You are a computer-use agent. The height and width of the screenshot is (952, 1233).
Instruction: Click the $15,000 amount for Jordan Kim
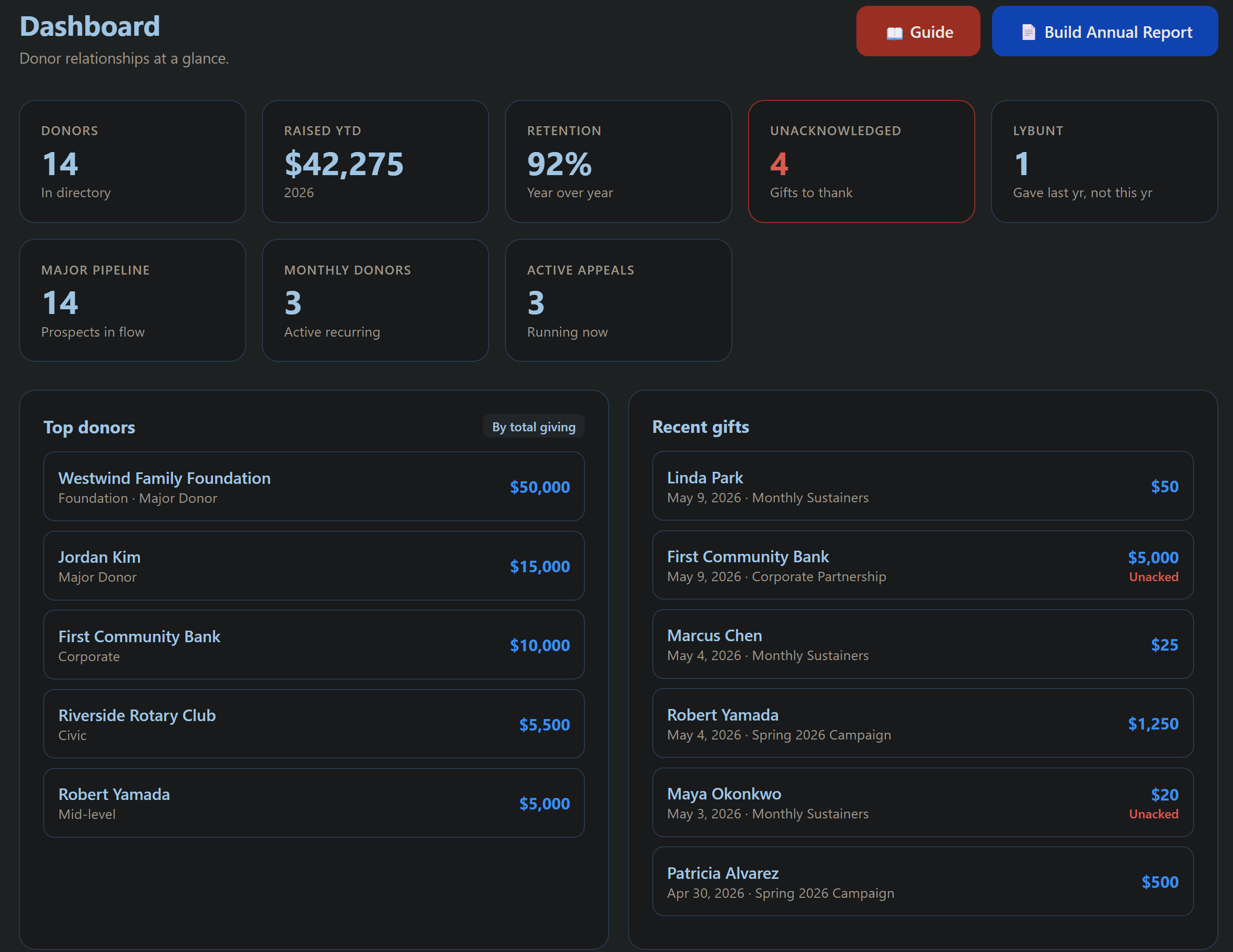click(540, 566)
